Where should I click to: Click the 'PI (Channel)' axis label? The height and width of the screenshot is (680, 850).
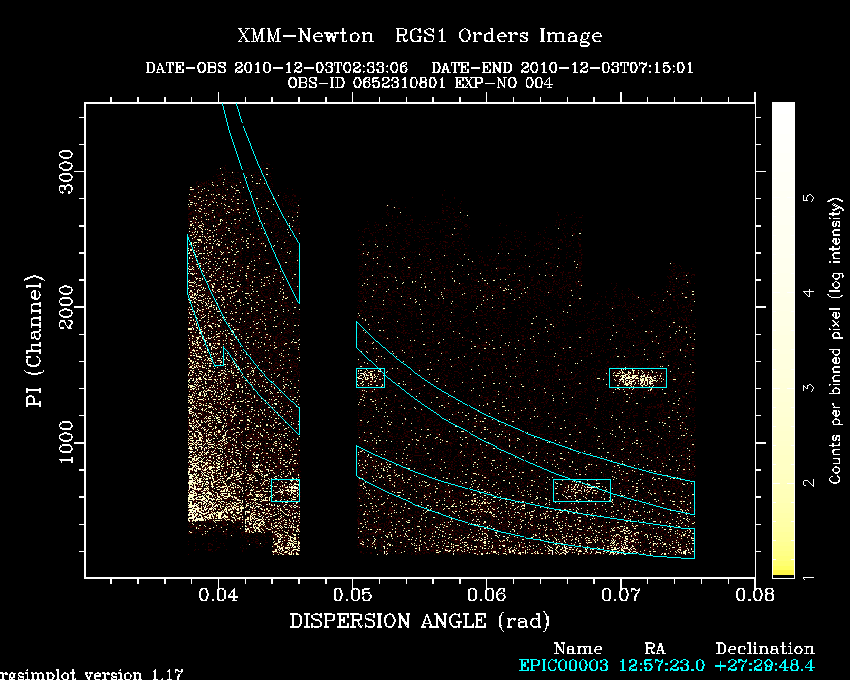click(34, 341)
